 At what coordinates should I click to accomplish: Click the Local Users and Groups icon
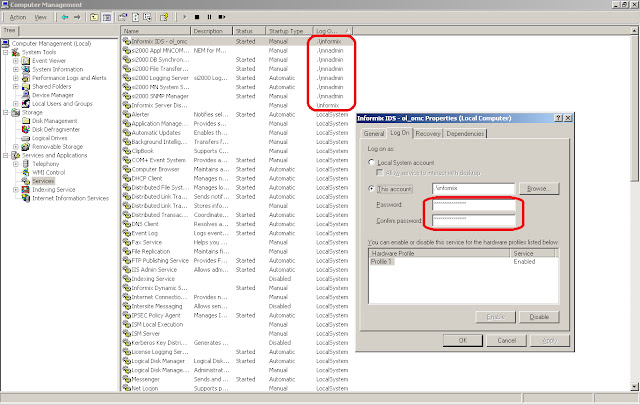point(26,103)
